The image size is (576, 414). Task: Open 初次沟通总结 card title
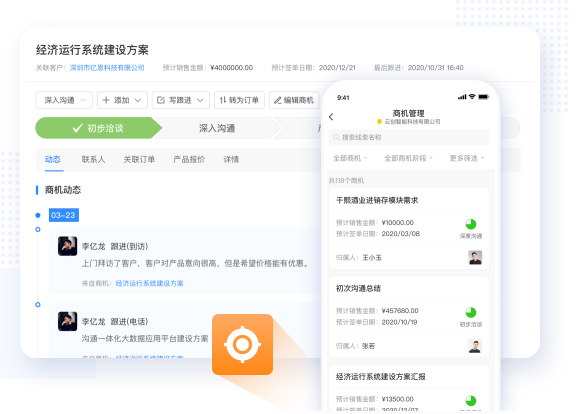(x=358, y=288)
